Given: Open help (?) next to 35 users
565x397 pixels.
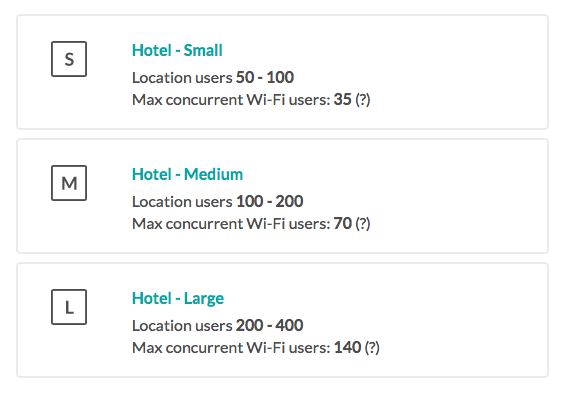Looking at the screenshot, I should click(363, 100).
